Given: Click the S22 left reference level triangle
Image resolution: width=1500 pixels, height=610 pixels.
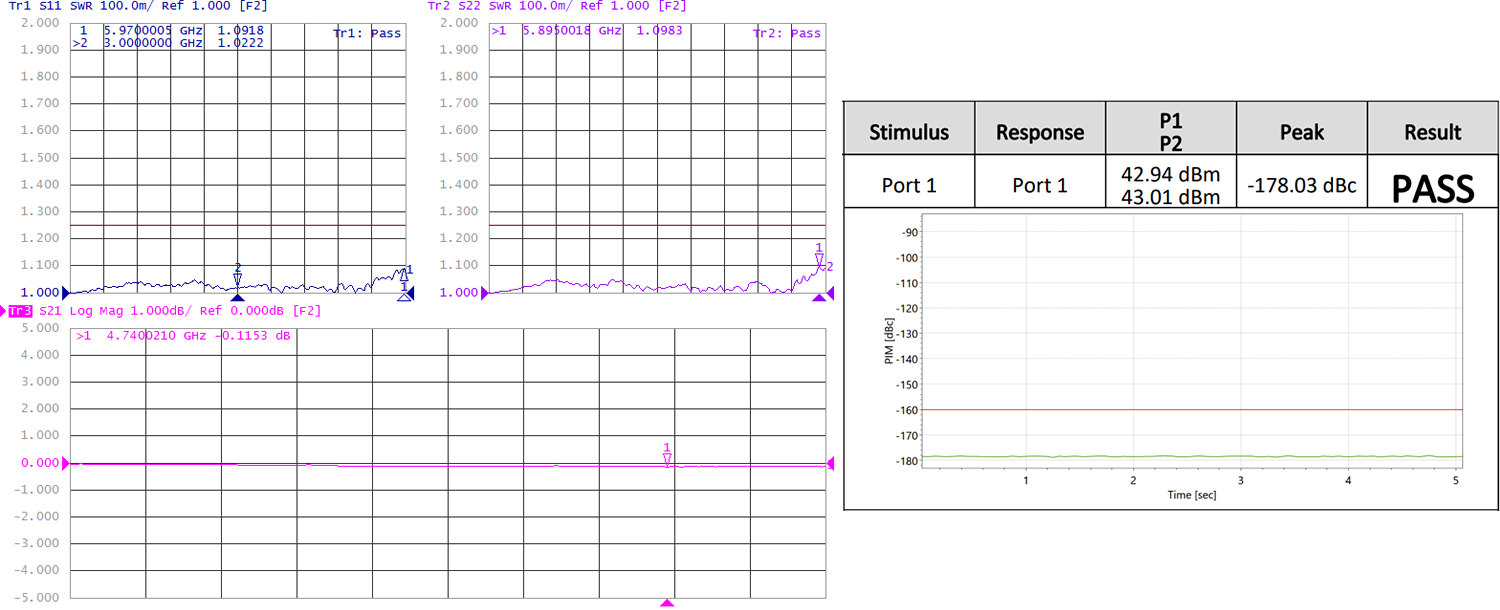Looking at the screenshot, I should point(486,292).
